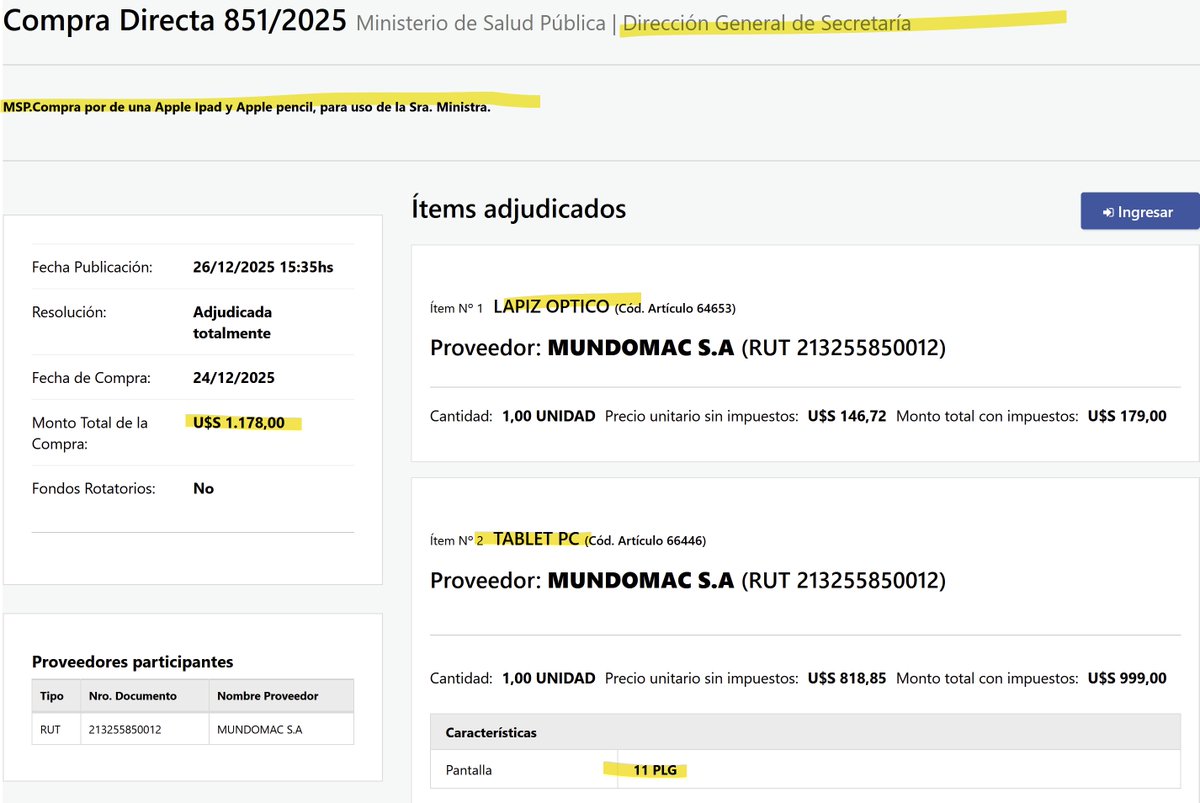Screen dimensions: 1200x803
Task: Click unit price 'U$S 146,72'
Action: point(847,416)
